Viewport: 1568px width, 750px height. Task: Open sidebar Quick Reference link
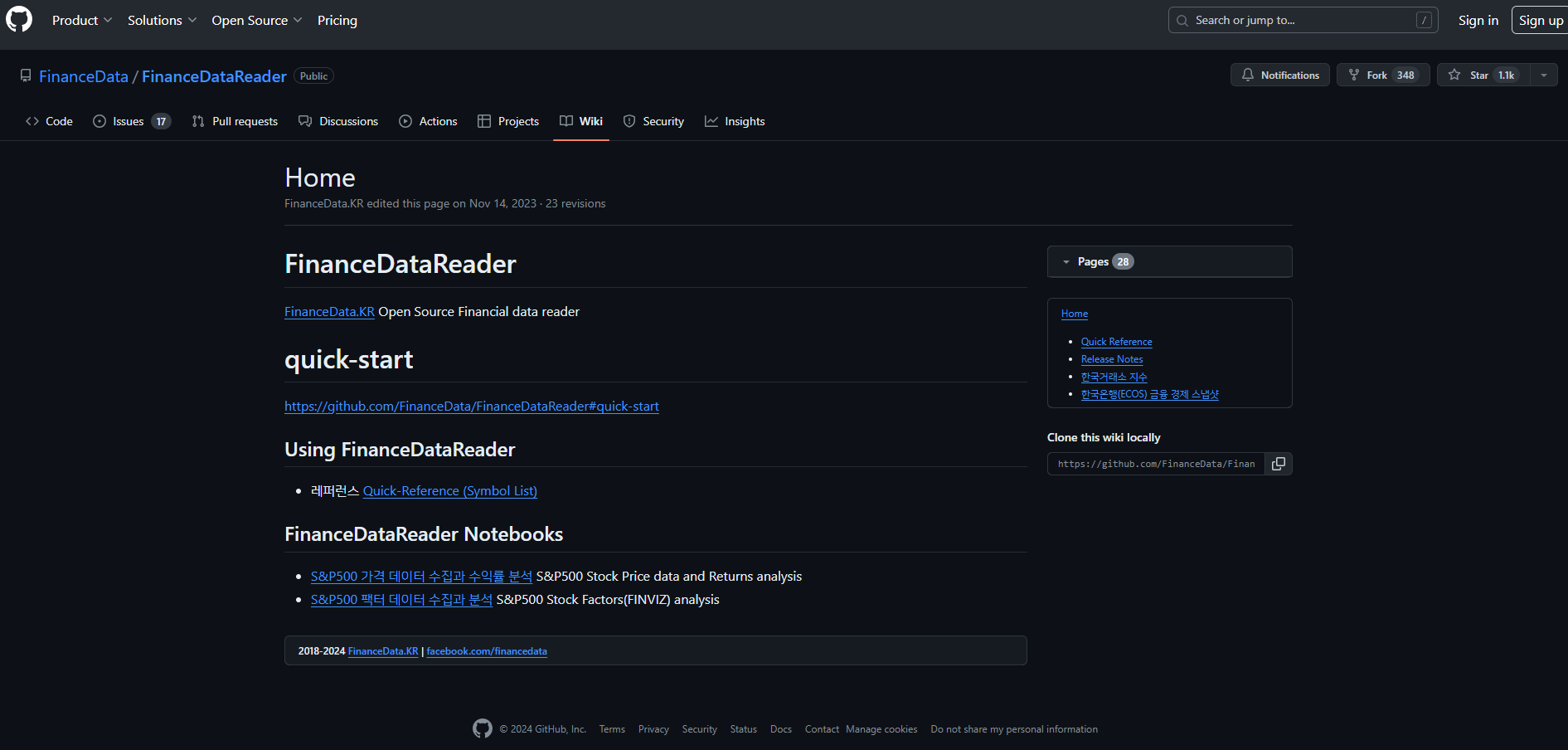click(x=1117, y=342)
